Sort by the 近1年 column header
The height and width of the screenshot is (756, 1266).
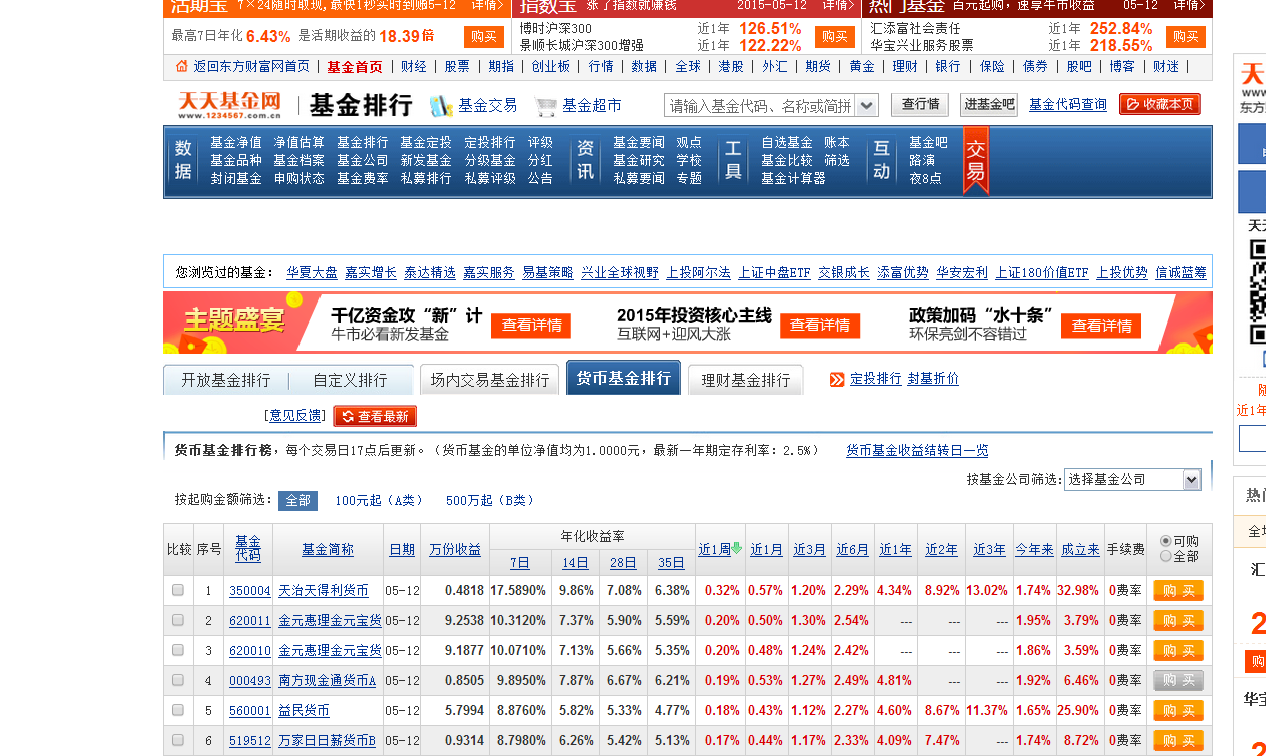tap(896, 550)
